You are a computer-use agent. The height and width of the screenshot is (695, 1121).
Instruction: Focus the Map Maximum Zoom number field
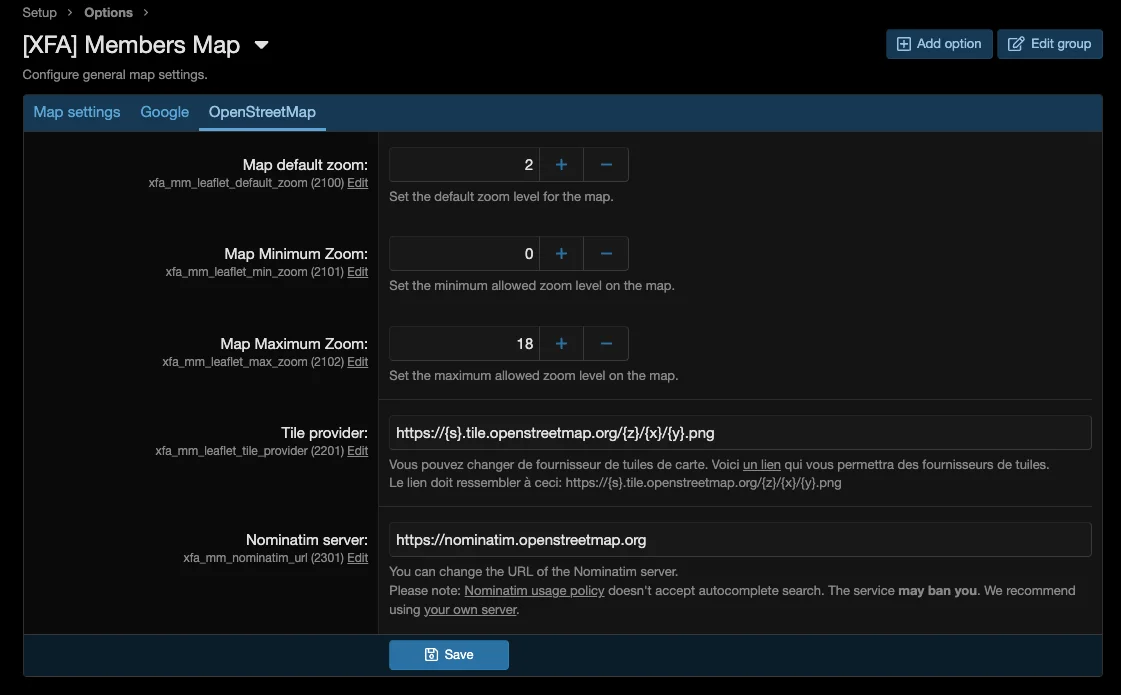pyautogui.click(x=464, y=344)
